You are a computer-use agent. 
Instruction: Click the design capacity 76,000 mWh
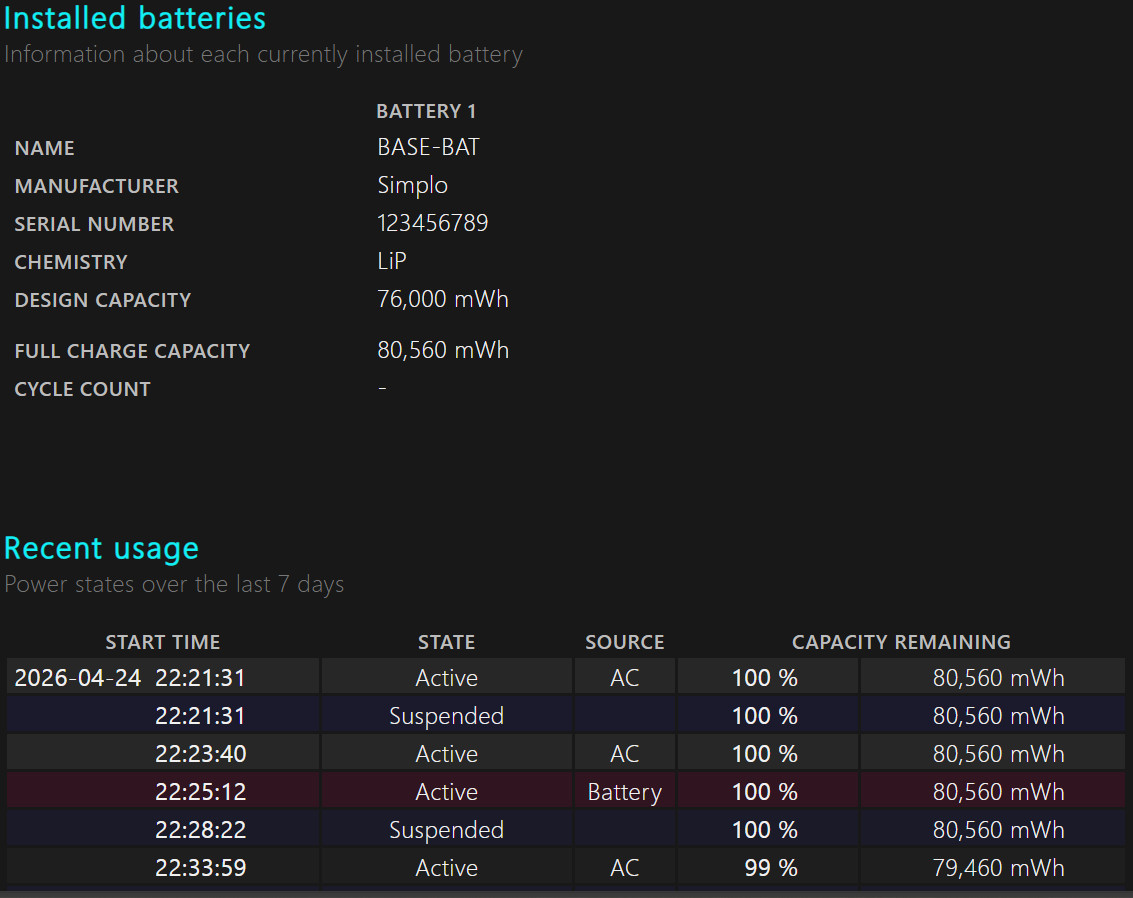(443, 299)
